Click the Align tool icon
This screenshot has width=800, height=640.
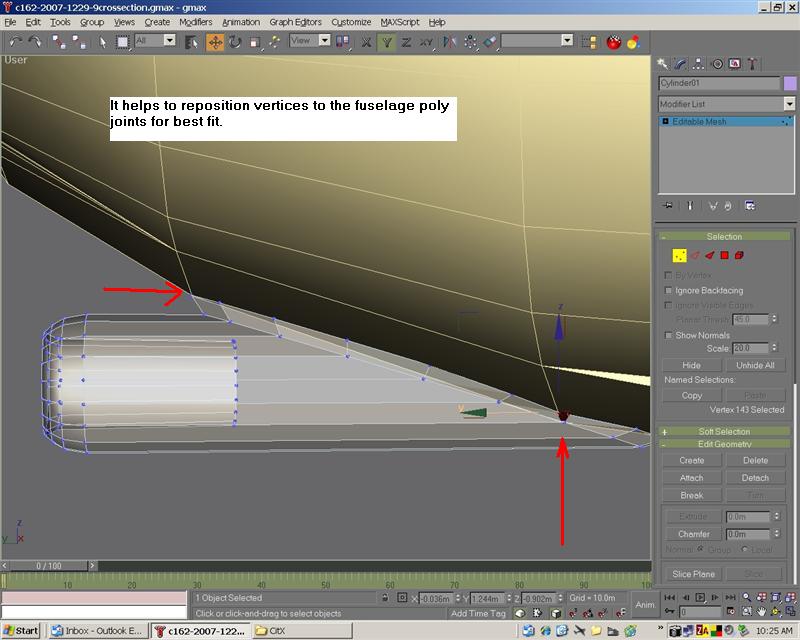point(490,42)
